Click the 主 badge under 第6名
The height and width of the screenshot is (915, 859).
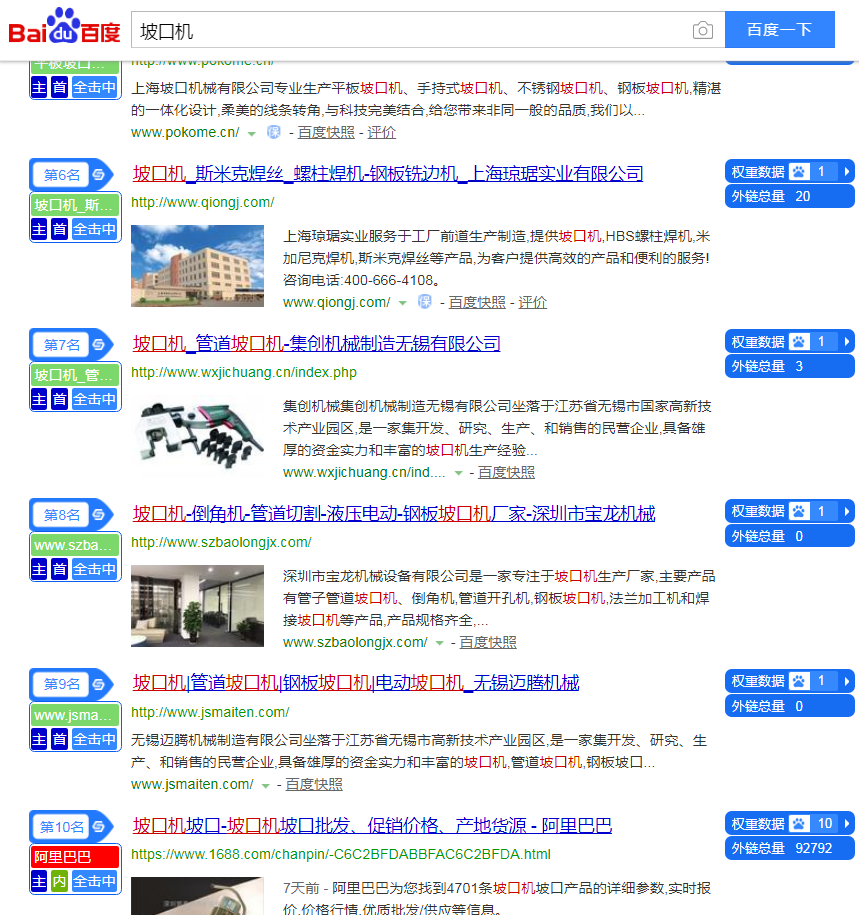tap(39, 229)
